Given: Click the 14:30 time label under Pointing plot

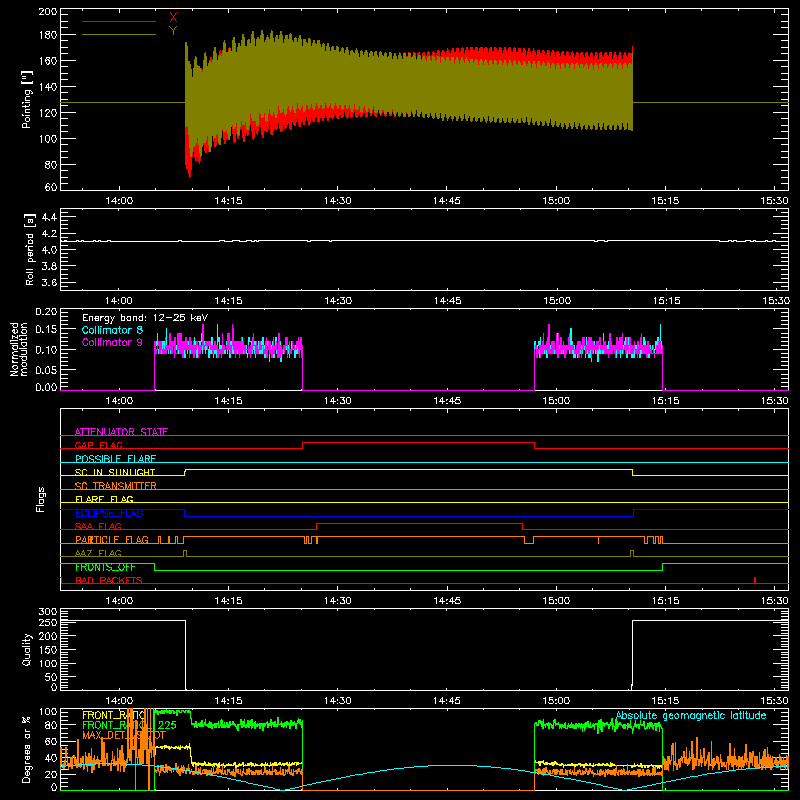Looking at the screenshot, I should (337, 201).
